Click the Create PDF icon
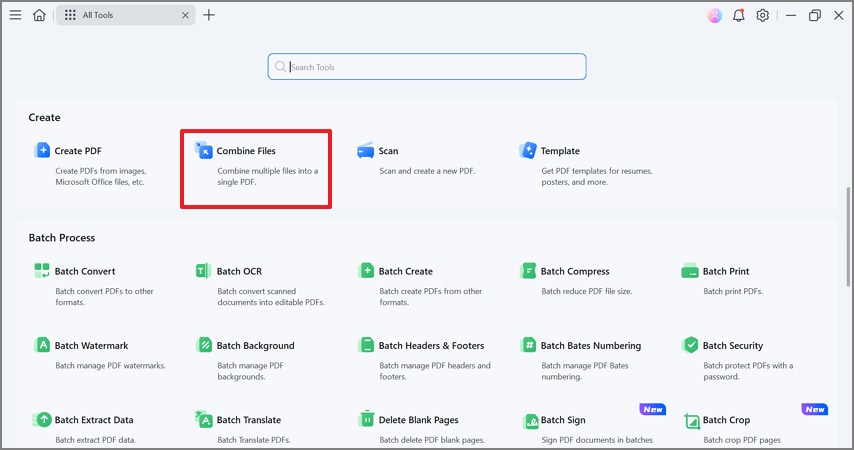The width and height of the screenshot is (854, 450). [42, 150]
